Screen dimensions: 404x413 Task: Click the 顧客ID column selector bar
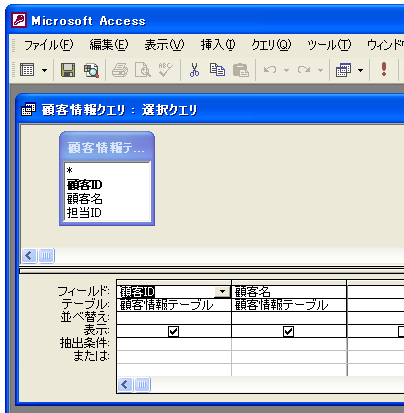coord(174,283)
